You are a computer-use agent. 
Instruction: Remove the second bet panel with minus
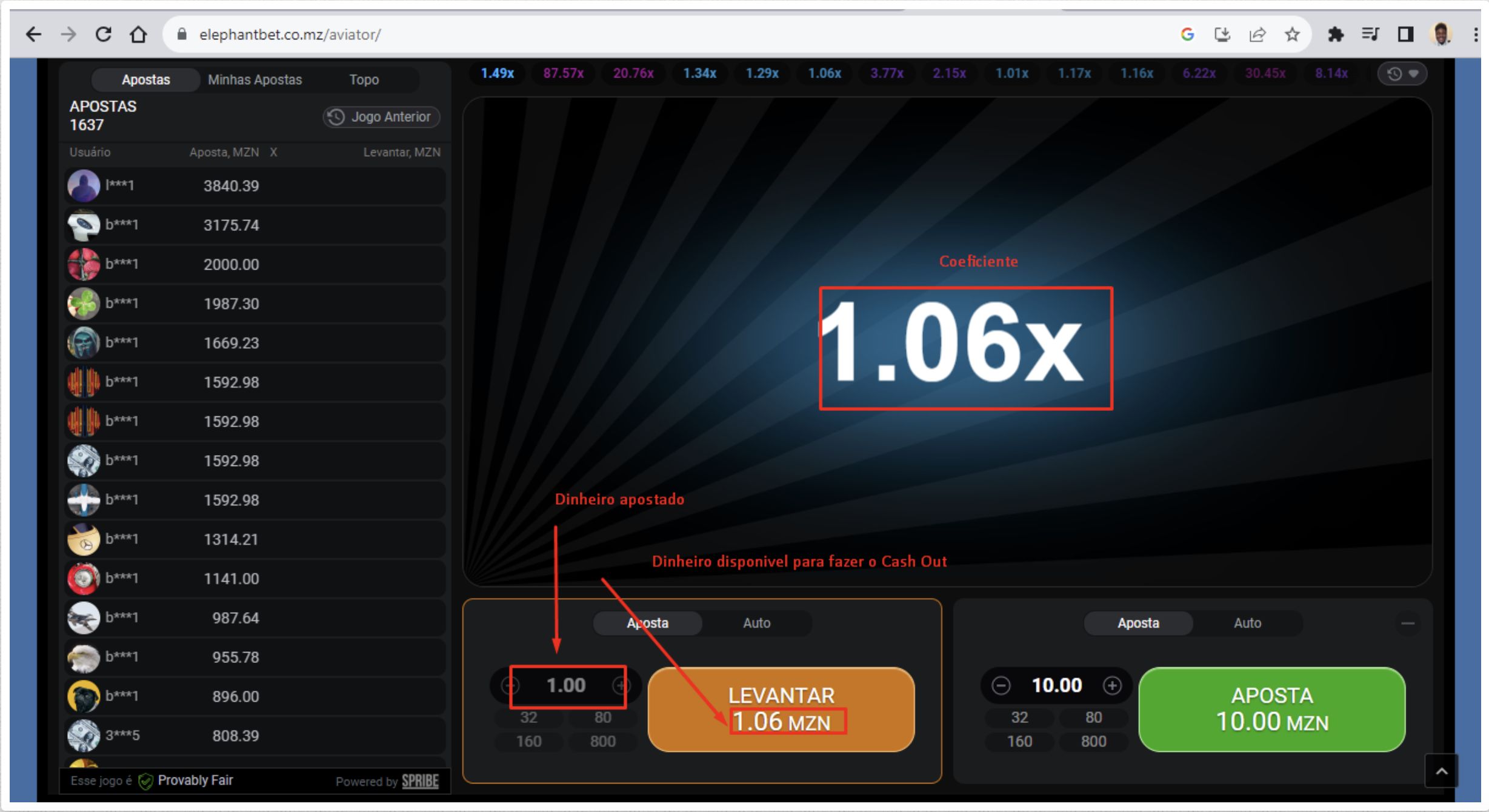tap(1408, 623)
